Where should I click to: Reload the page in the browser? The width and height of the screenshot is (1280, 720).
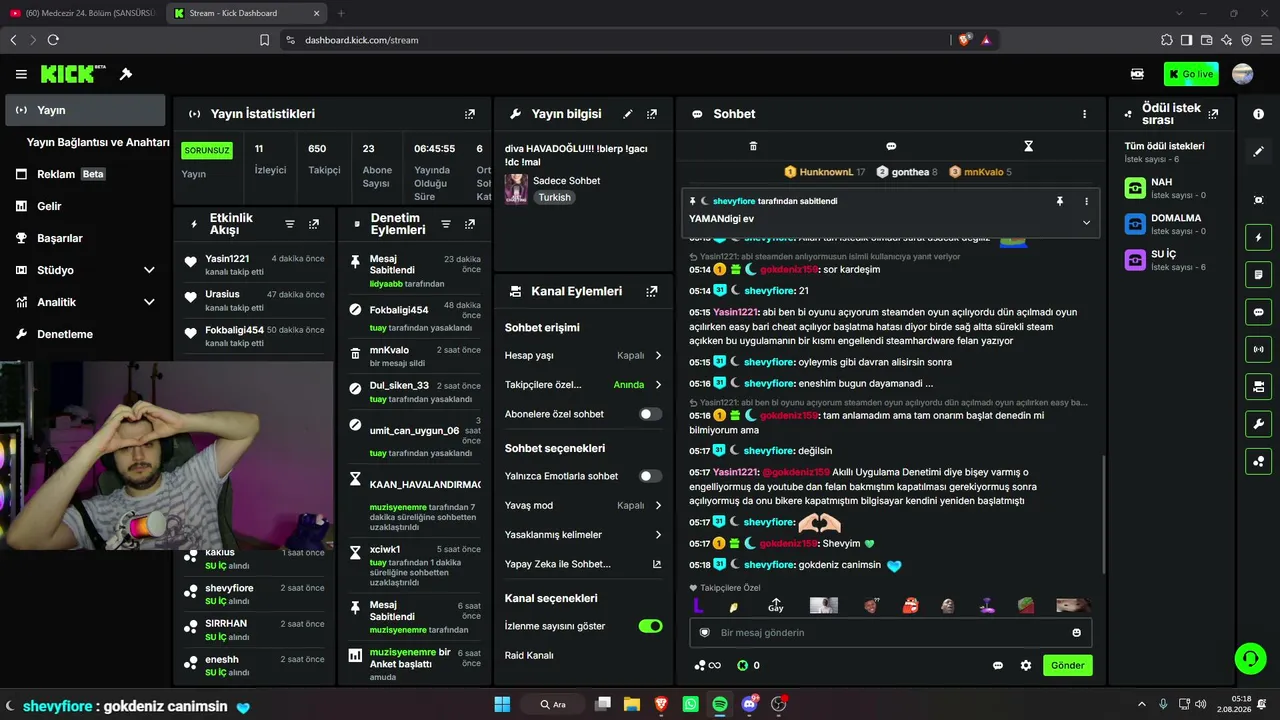click(x=53, y=40)
